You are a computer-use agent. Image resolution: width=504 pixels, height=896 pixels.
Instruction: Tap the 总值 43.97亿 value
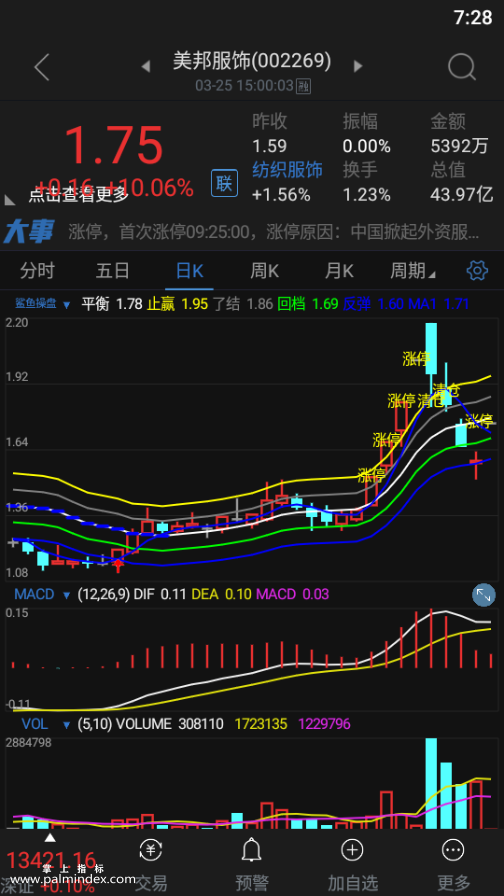[462, 195]
